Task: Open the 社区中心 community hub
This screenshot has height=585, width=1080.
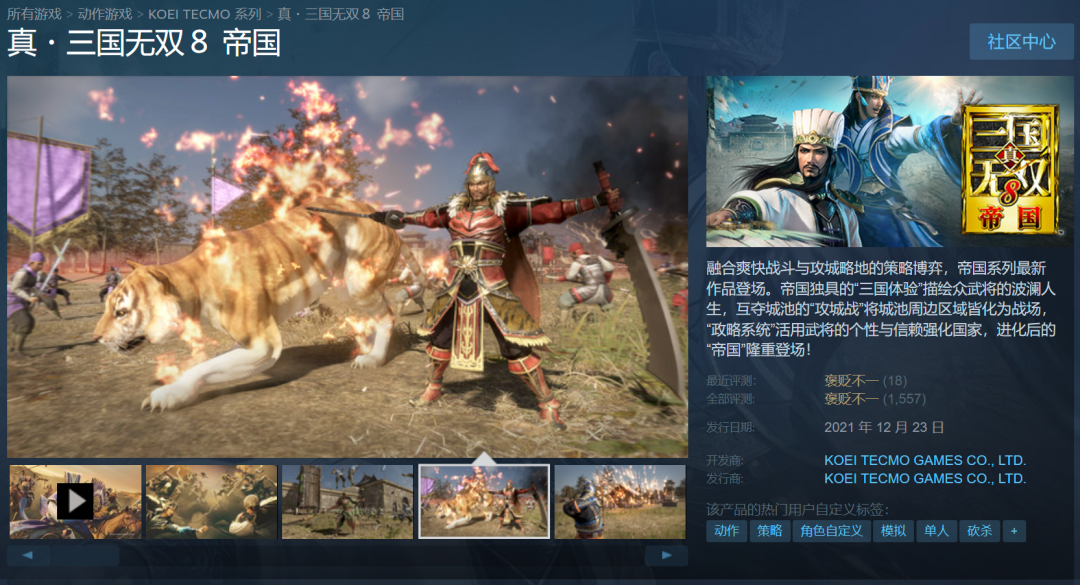Action: click(1021, 41)
